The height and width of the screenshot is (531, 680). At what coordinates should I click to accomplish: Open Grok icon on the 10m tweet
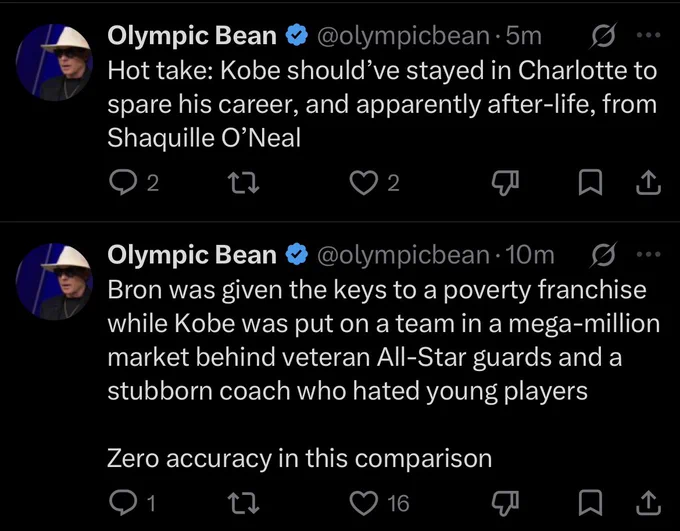pos(603,255)
